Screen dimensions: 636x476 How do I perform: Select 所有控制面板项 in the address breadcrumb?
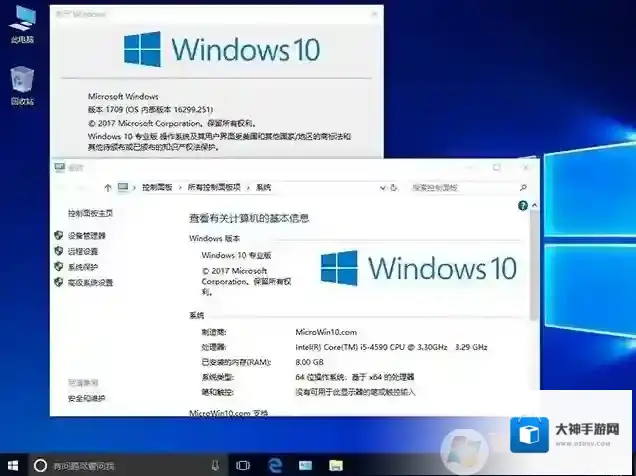coord(214,187)
